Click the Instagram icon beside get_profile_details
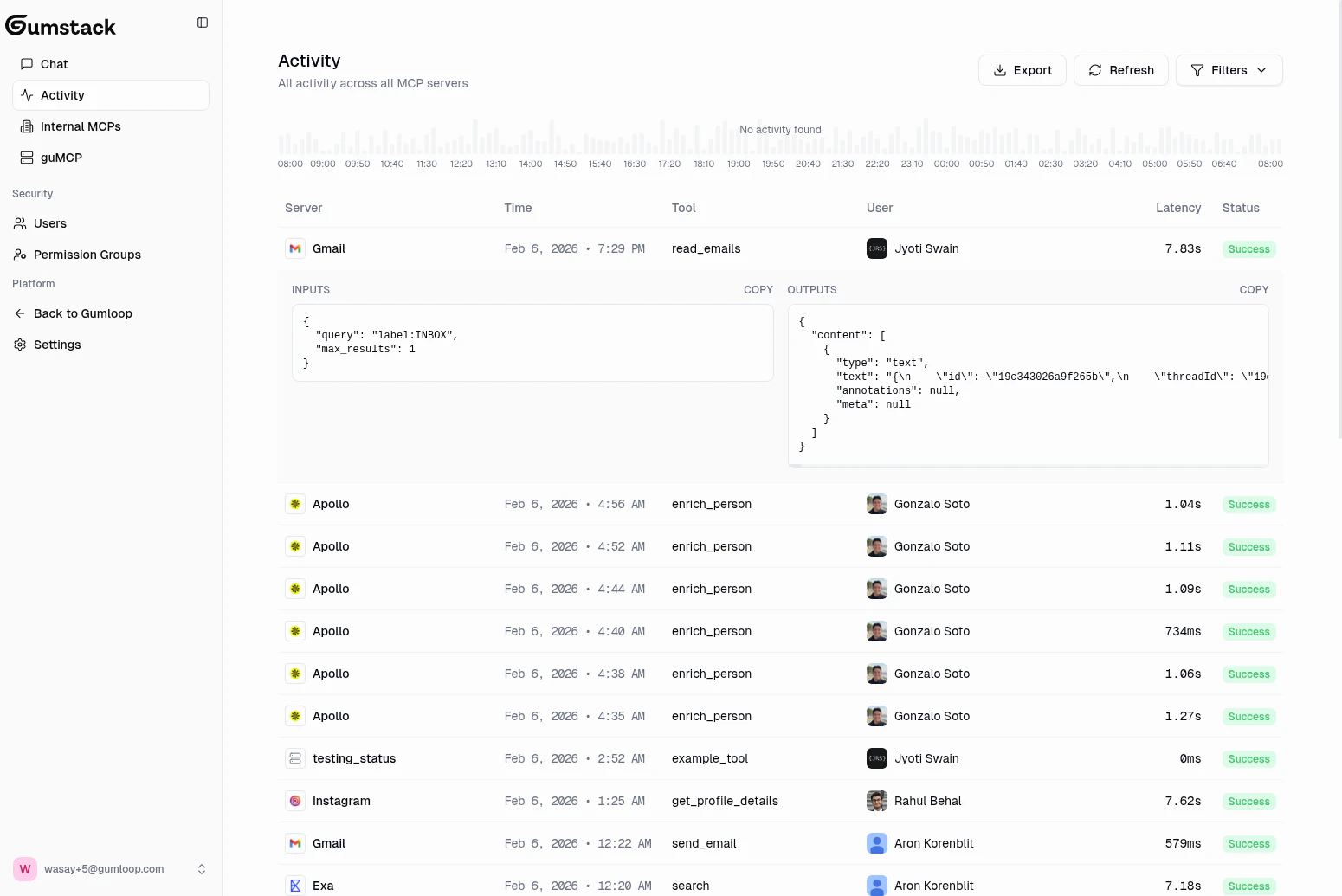This screenshot has height=896, width=1342. [295, 801]
